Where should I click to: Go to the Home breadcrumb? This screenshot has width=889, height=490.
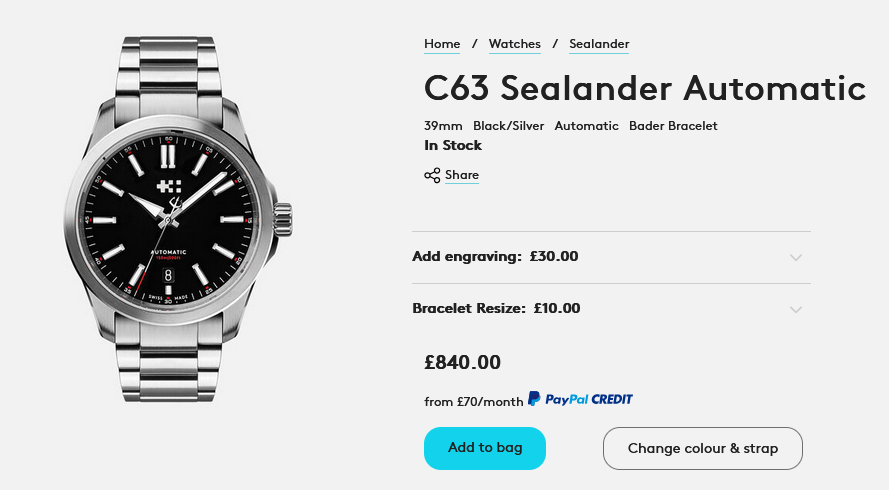pyautogui.click(x=442, y=44)
